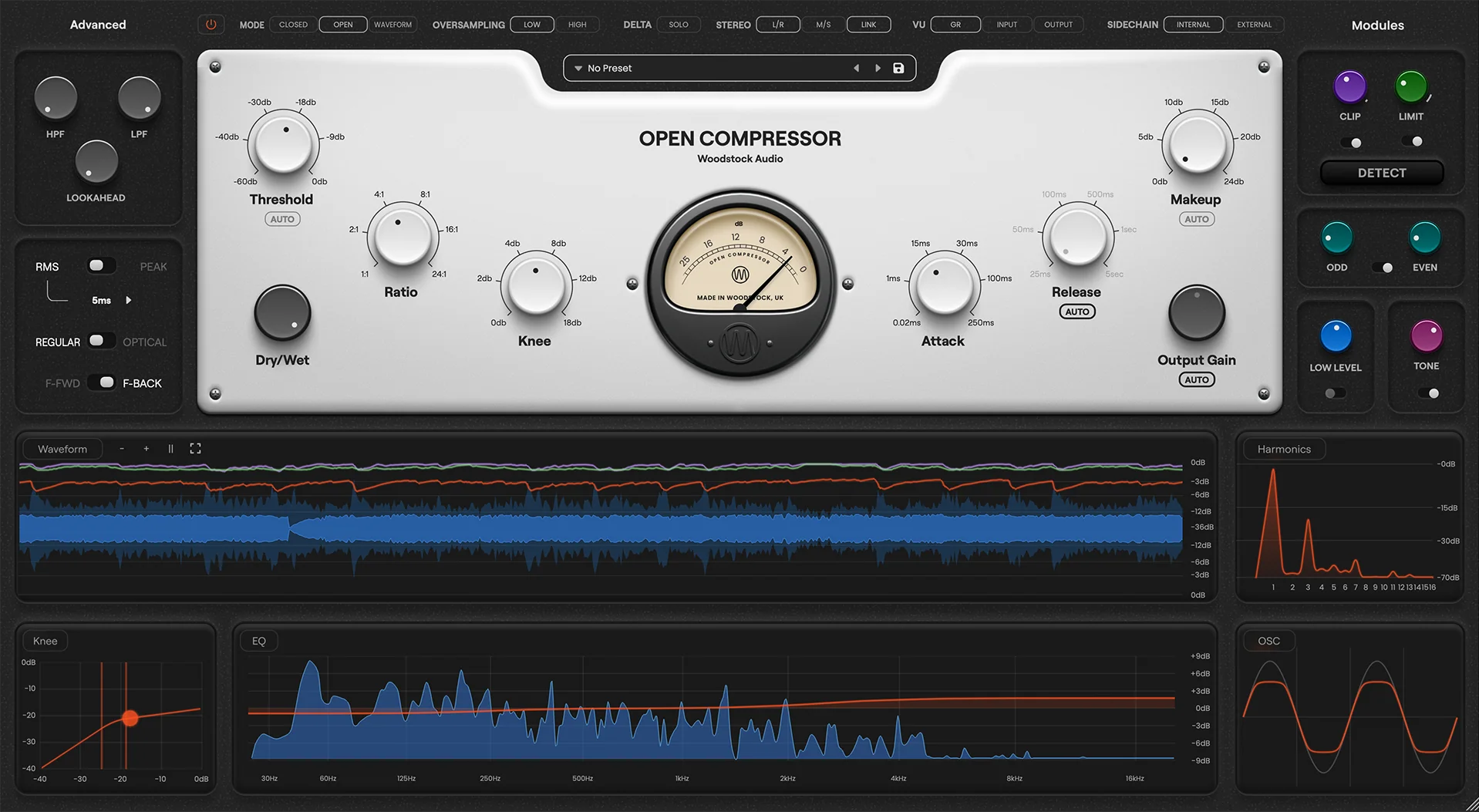
Task: Click the power button to bypass the plugin
Action: 211,24
